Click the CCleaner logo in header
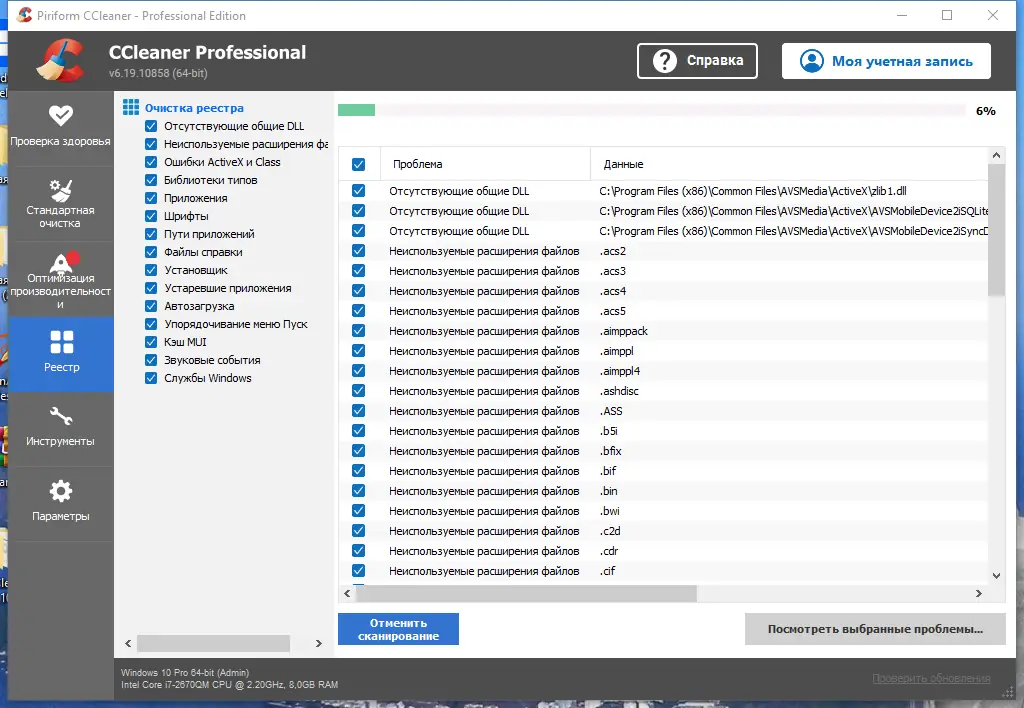Image resolution: width=1024 pixels, height=708 pixels. 60,61
